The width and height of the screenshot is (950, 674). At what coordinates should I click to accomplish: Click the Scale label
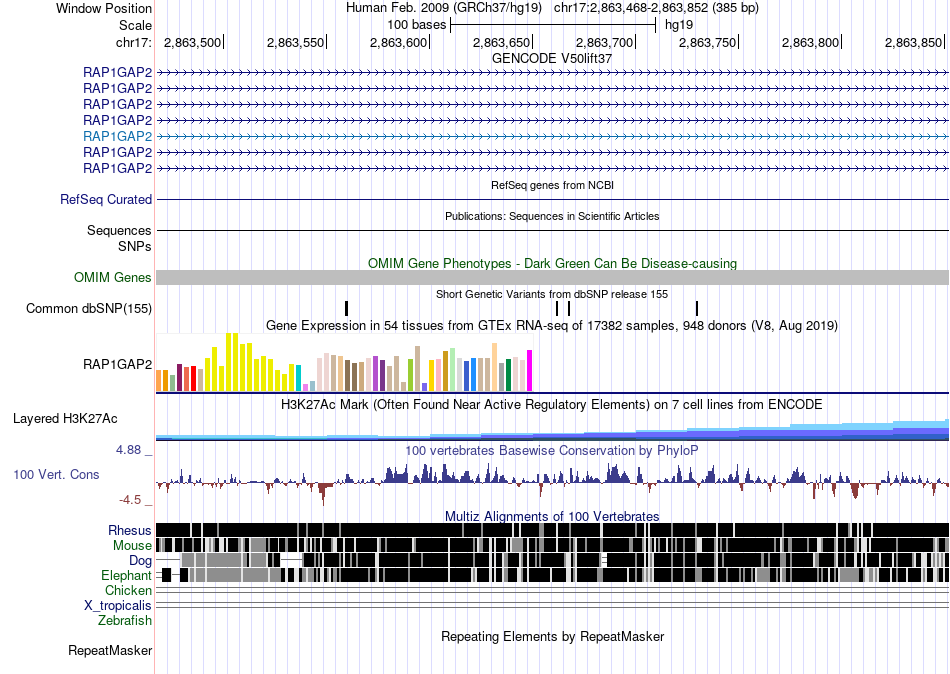[136, 25]
